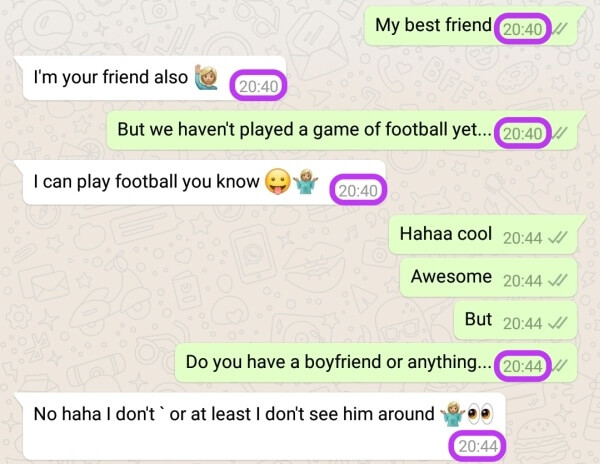Click shrugging emoji after 'you know'
600x464 pixels.
(x=305, y=181)
